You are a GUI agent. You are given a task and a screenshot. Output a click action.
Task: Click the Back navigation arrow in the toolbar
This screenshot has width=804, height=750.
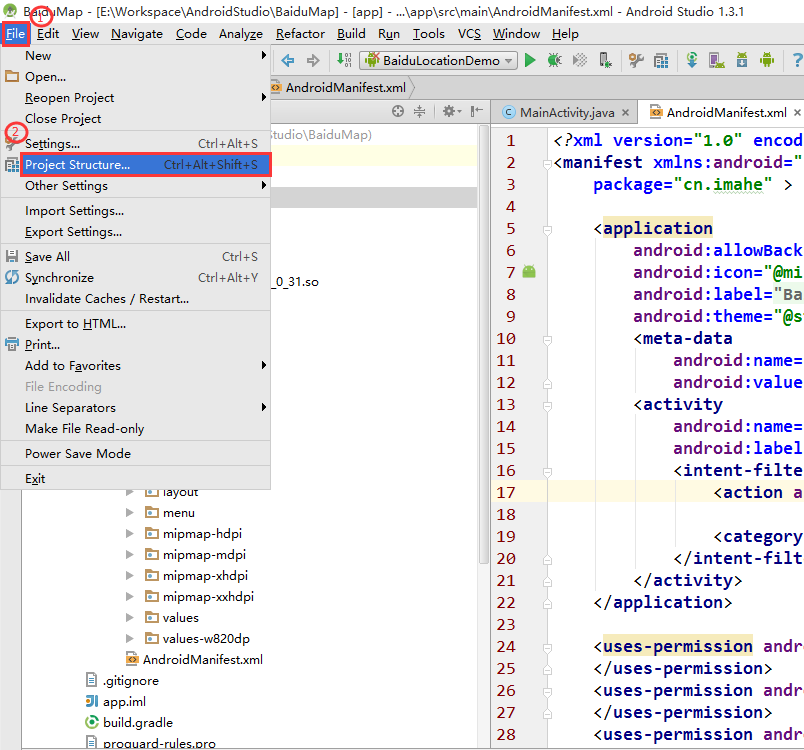288,60
